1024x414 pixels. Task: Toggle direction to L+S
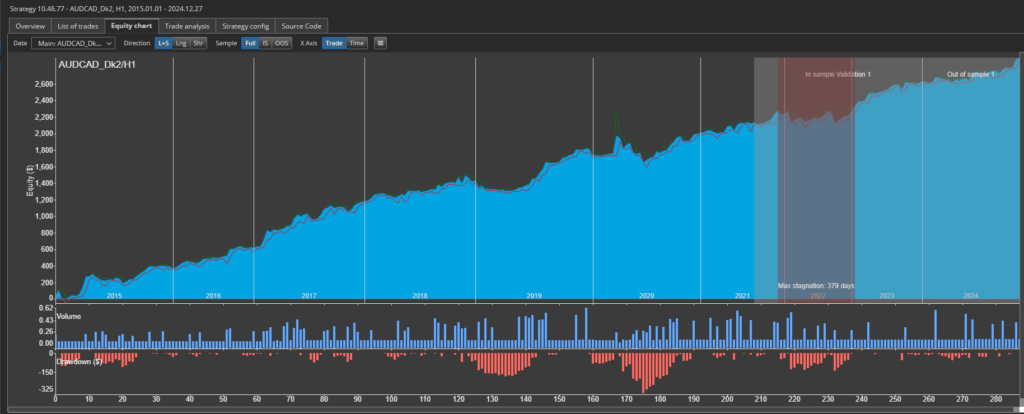(x=164, y=43)
